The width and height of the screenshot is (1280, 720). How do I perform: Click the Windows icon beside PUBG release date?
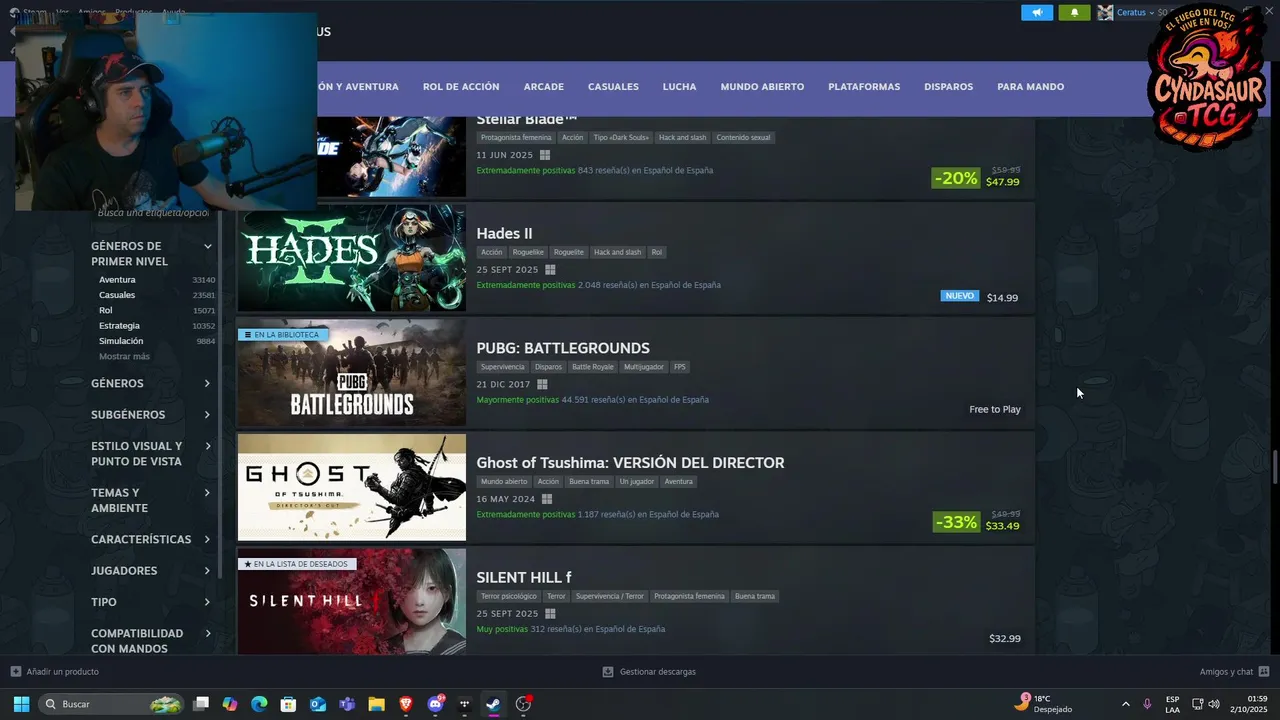(x=542, y=384)
